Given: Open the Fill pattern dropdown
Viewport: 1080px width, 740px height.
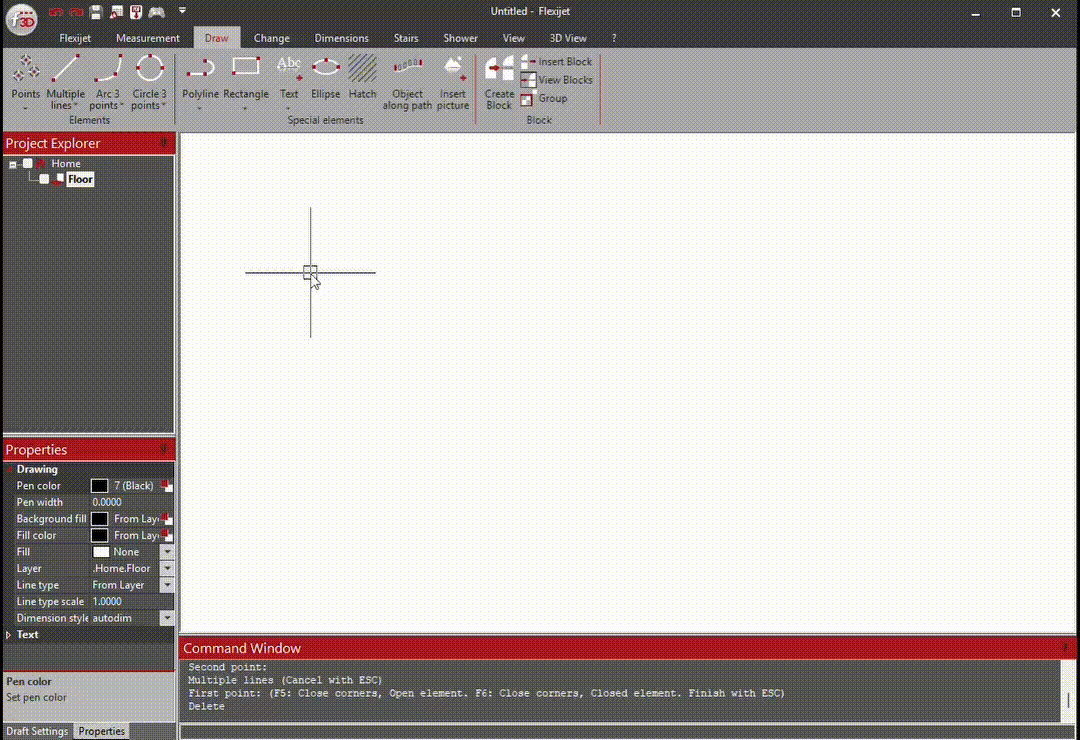Looking at the screenshot, I should (x=167, y=552).
